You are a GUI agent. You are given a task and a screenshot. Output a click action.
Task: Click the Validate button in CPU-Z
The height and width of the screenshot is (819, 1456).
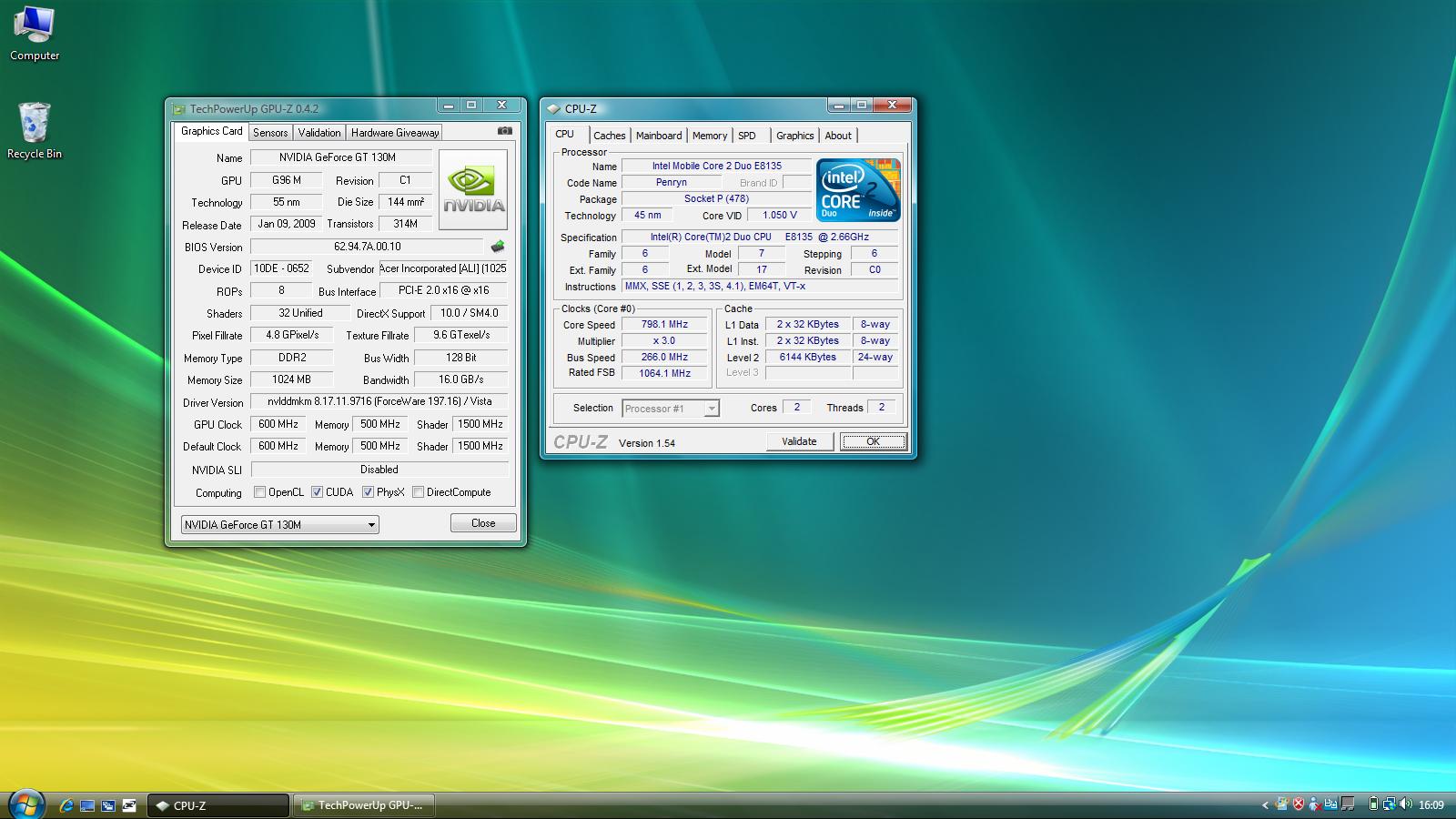799,441
